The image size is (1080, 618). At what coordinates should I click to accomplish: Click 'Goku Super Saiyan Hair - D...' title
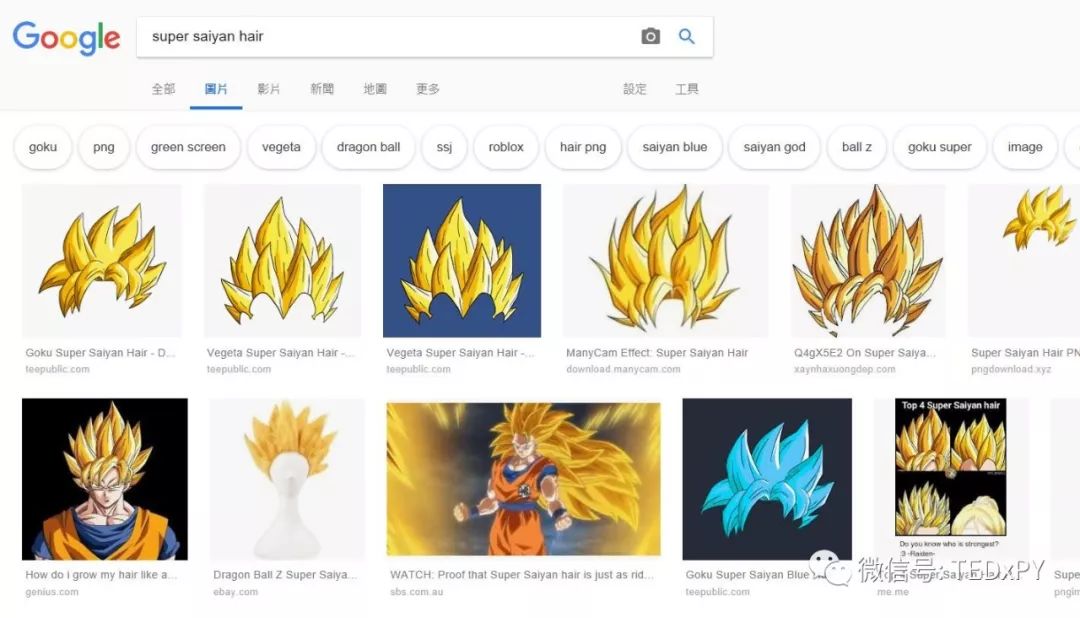pos(100,353)
